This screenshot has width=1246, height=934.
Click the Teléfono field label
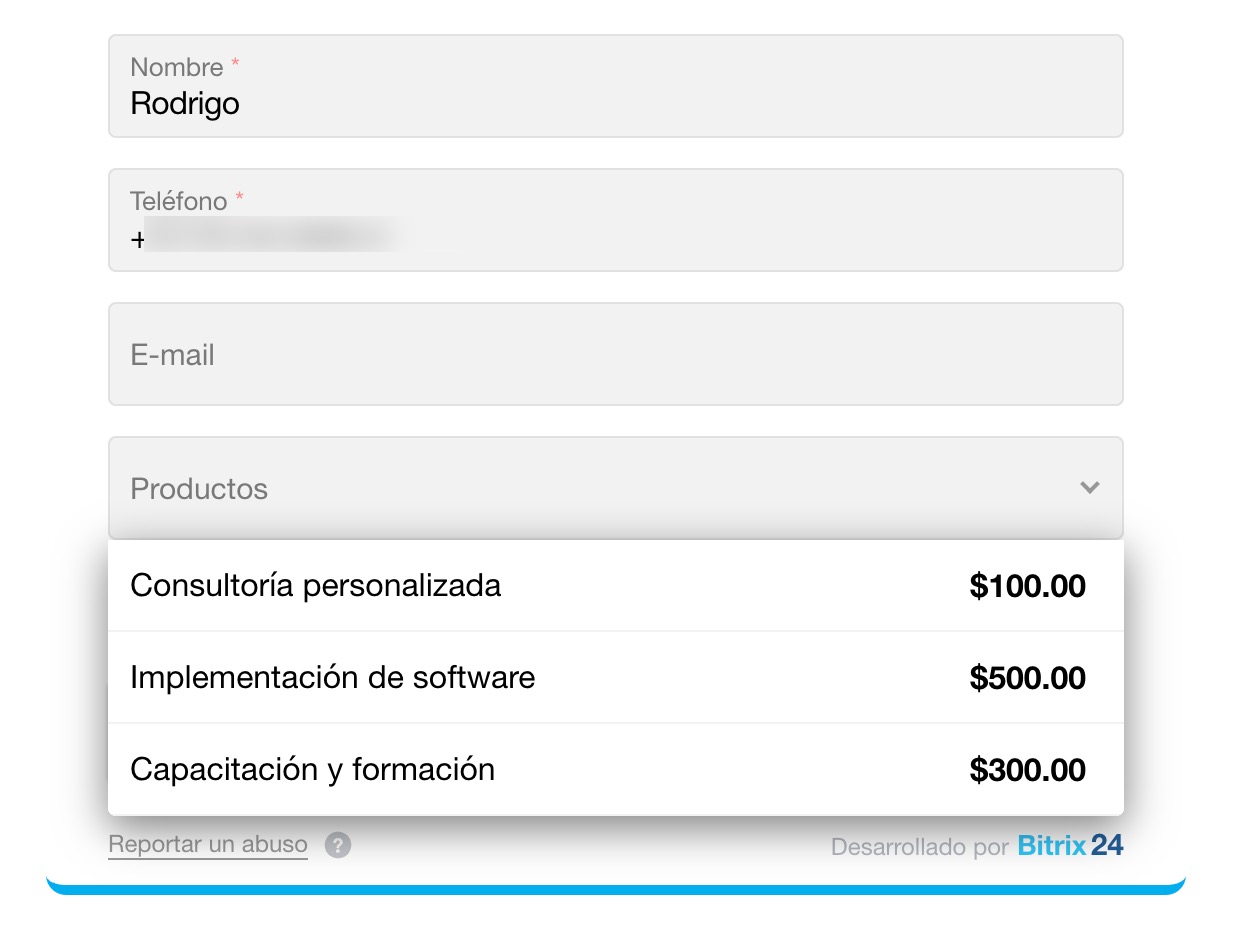click(x=179, y=201)
